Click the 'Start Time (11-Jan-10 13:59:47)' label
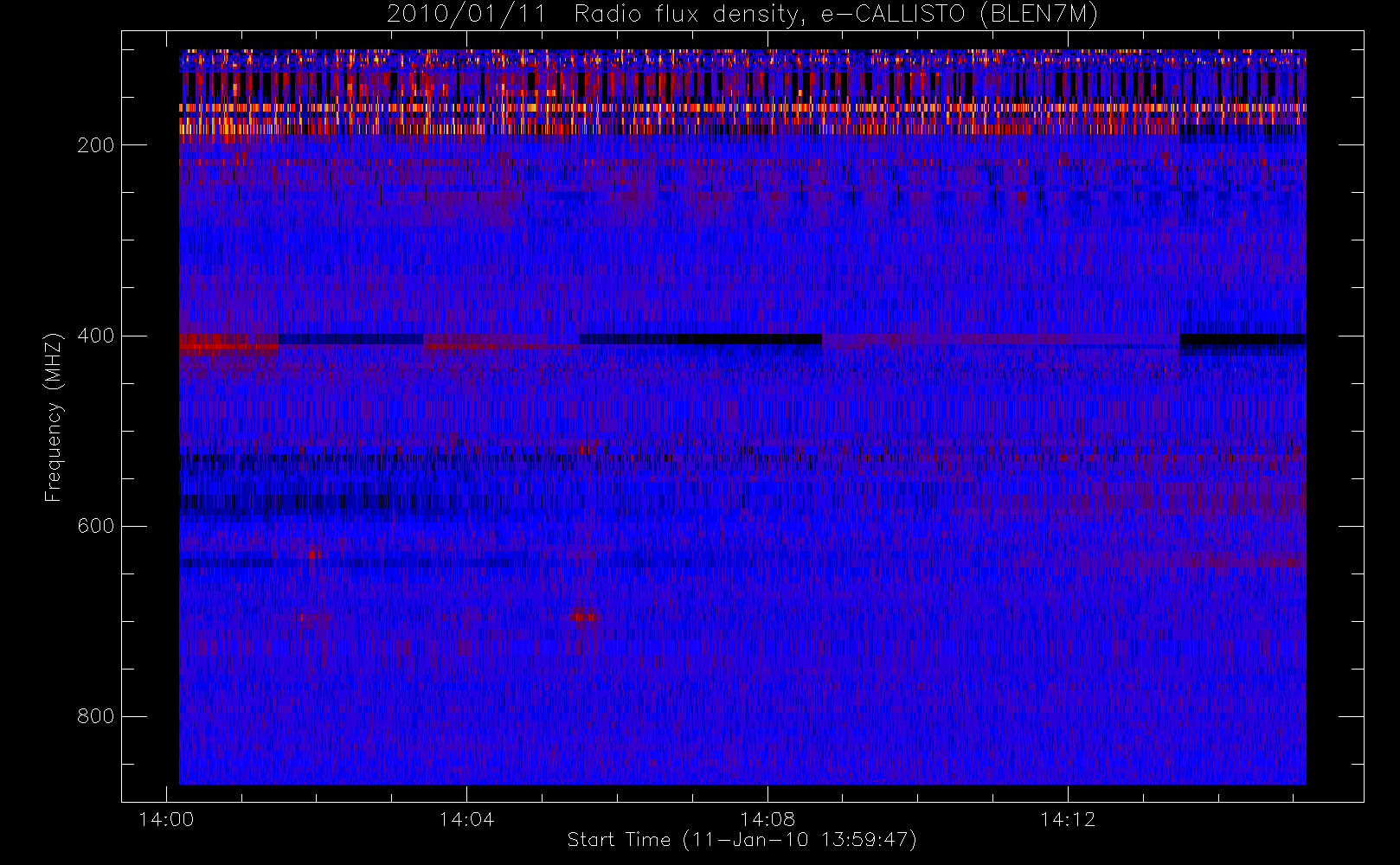The width and height of the screenshot is (1400, 865). tap(742, 840)
